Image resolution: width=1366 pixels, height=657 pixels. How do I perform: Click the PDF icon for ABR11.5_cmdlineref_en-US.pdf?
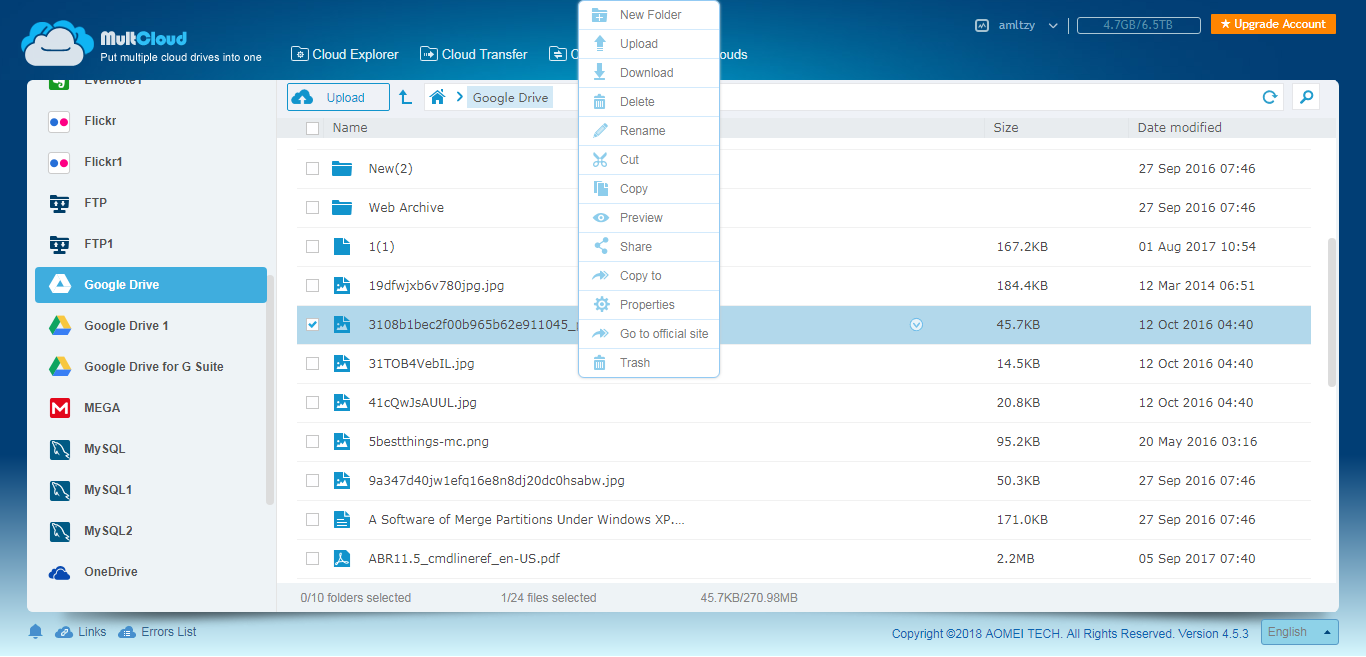click(342, 559)
